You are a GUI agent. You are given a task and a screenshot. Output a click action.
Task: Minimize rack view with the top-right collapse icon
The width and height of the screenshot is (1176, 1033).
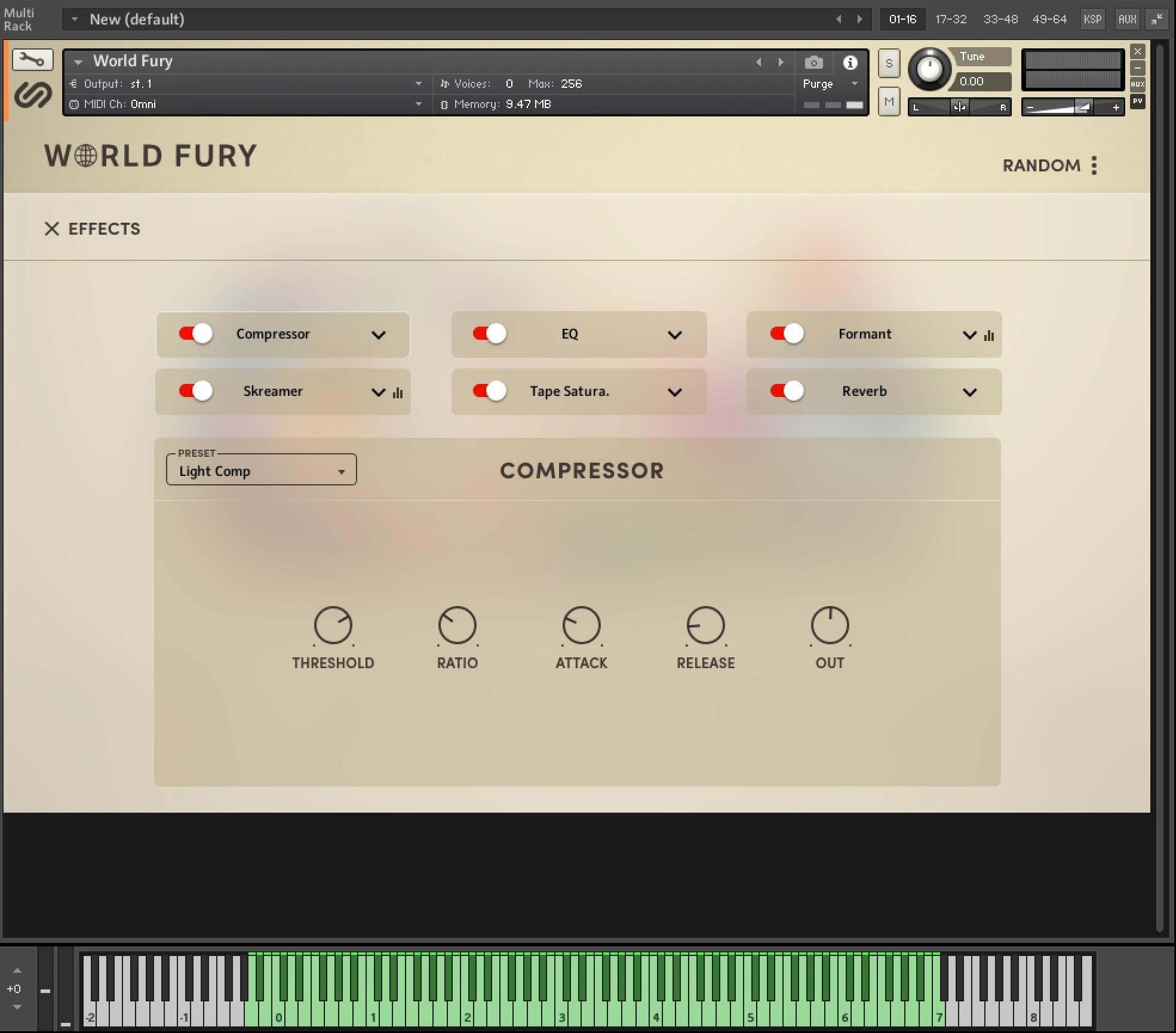tap(1157, 19)
